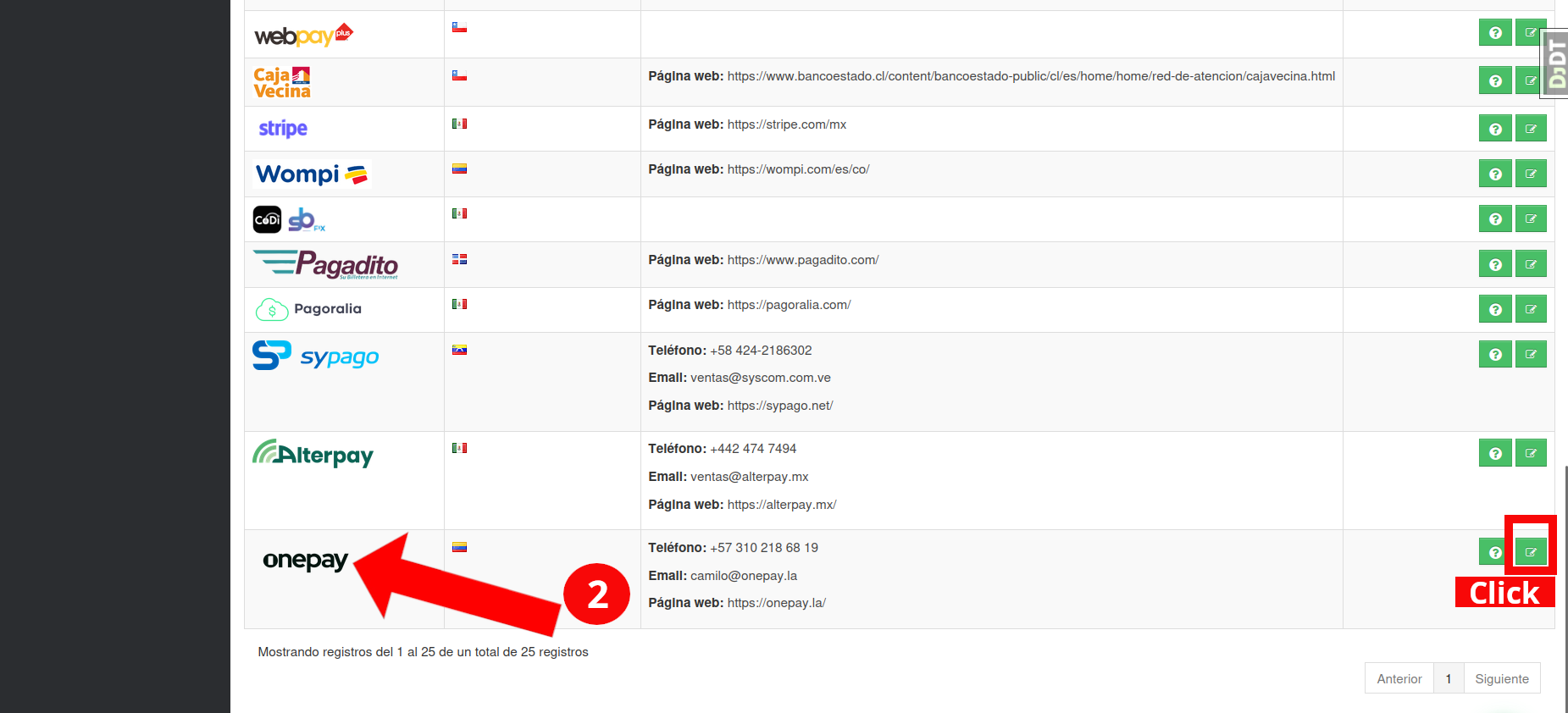Click the Venezuela flag in Sypago row
This screenshot has height=713, width=1568.
[459, 350]
